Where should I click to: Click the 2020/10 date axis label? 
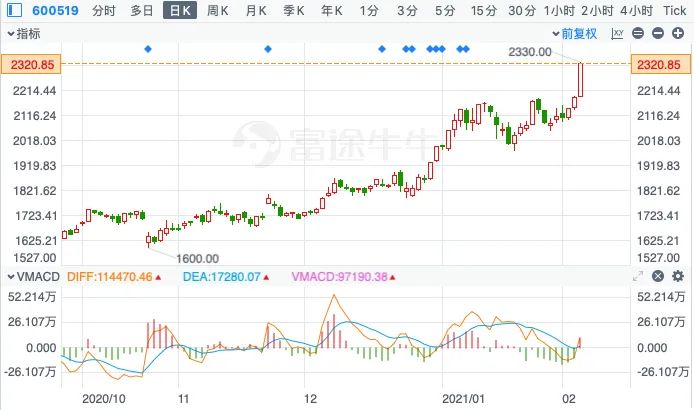point(104,398)
